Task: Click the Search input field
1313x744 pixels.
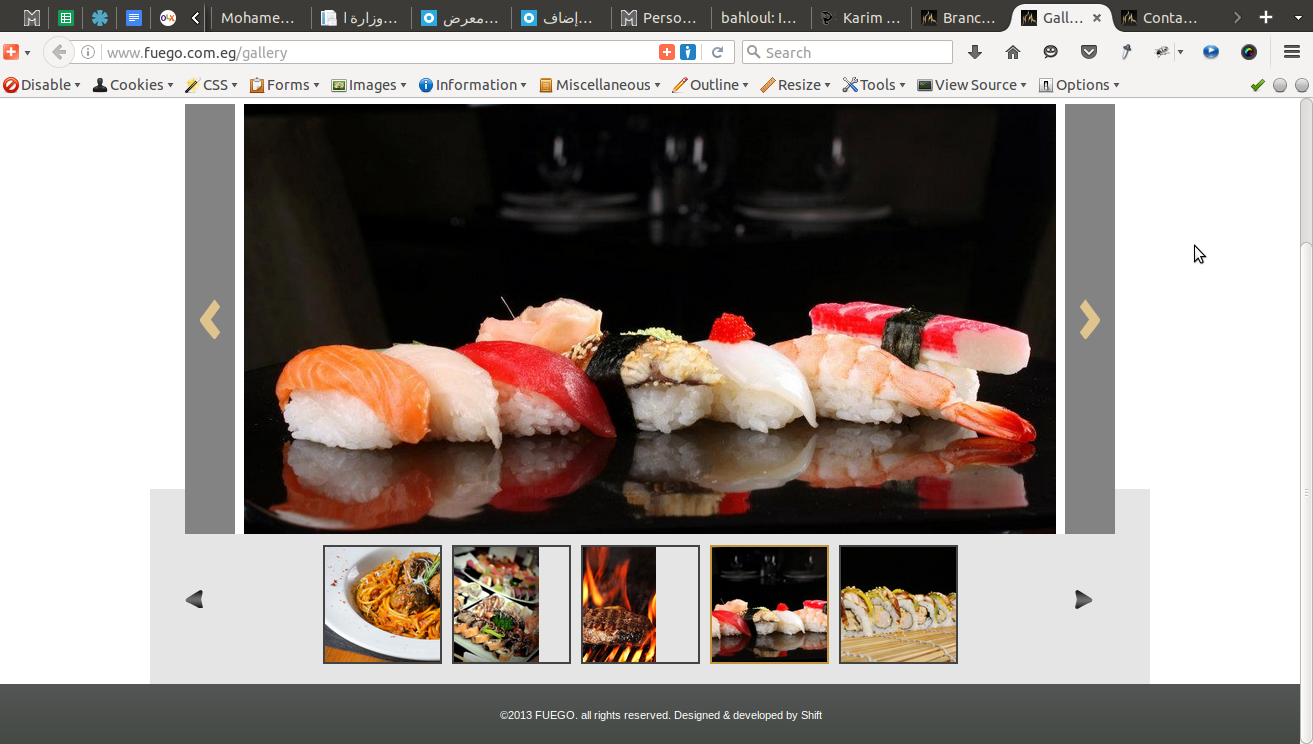Action: pos(847,52)
